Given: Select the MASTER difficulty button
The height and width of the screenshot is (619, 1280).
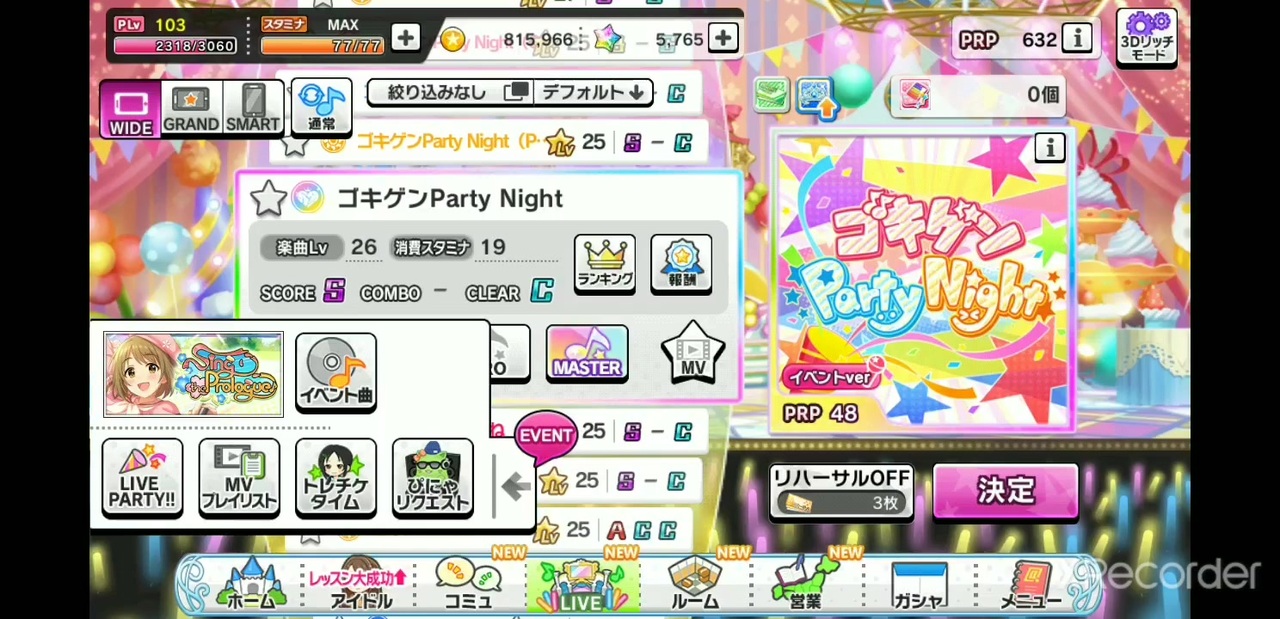Looking at the screenshot, I should (587, 353).
